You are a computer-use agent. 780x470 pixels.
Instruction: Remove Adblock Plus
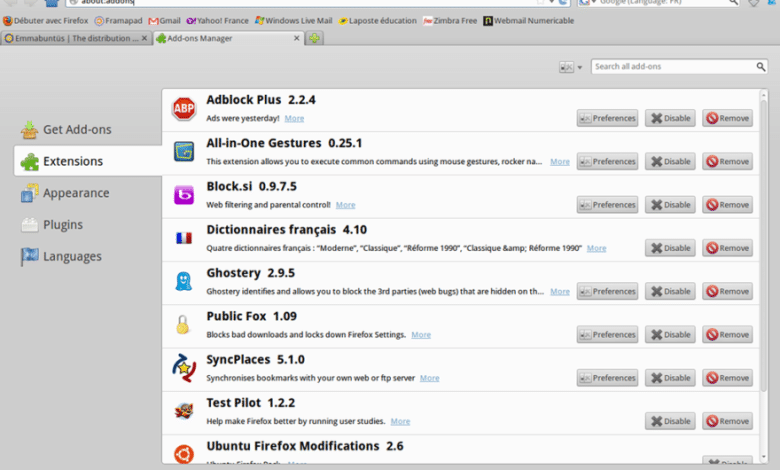(x=727, y=118)
